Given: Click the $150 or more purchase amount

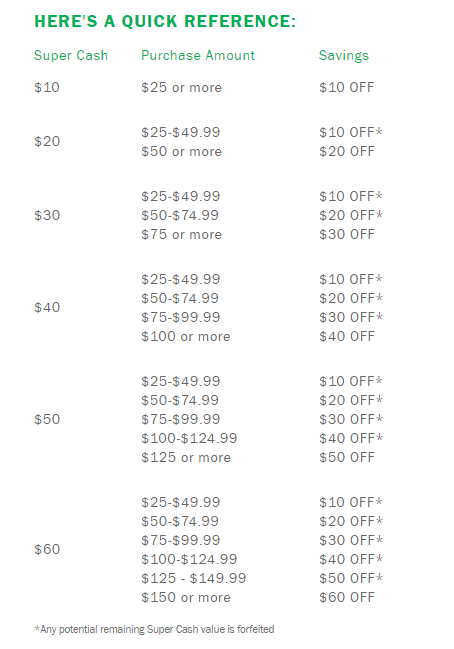Looking at the screenshot, I should coord(186,597).
